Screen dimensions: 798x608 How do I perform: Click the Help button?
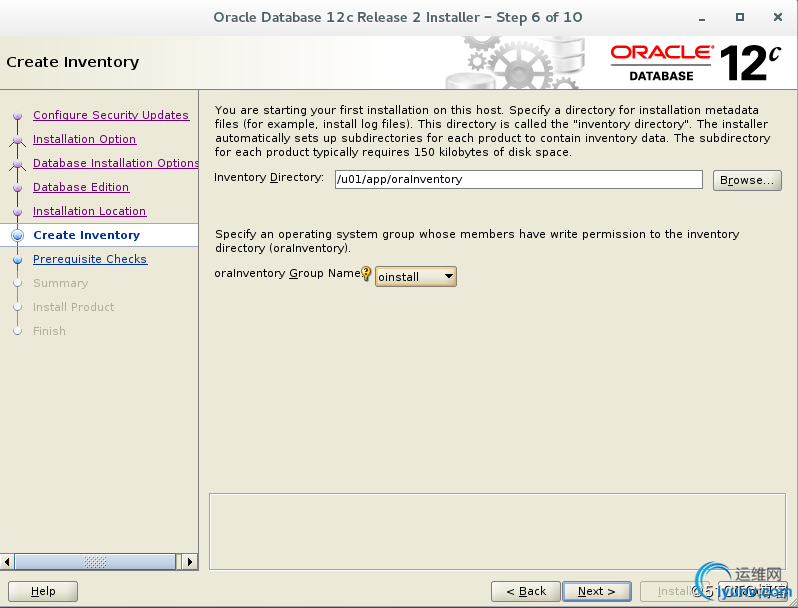pos(43,591)
